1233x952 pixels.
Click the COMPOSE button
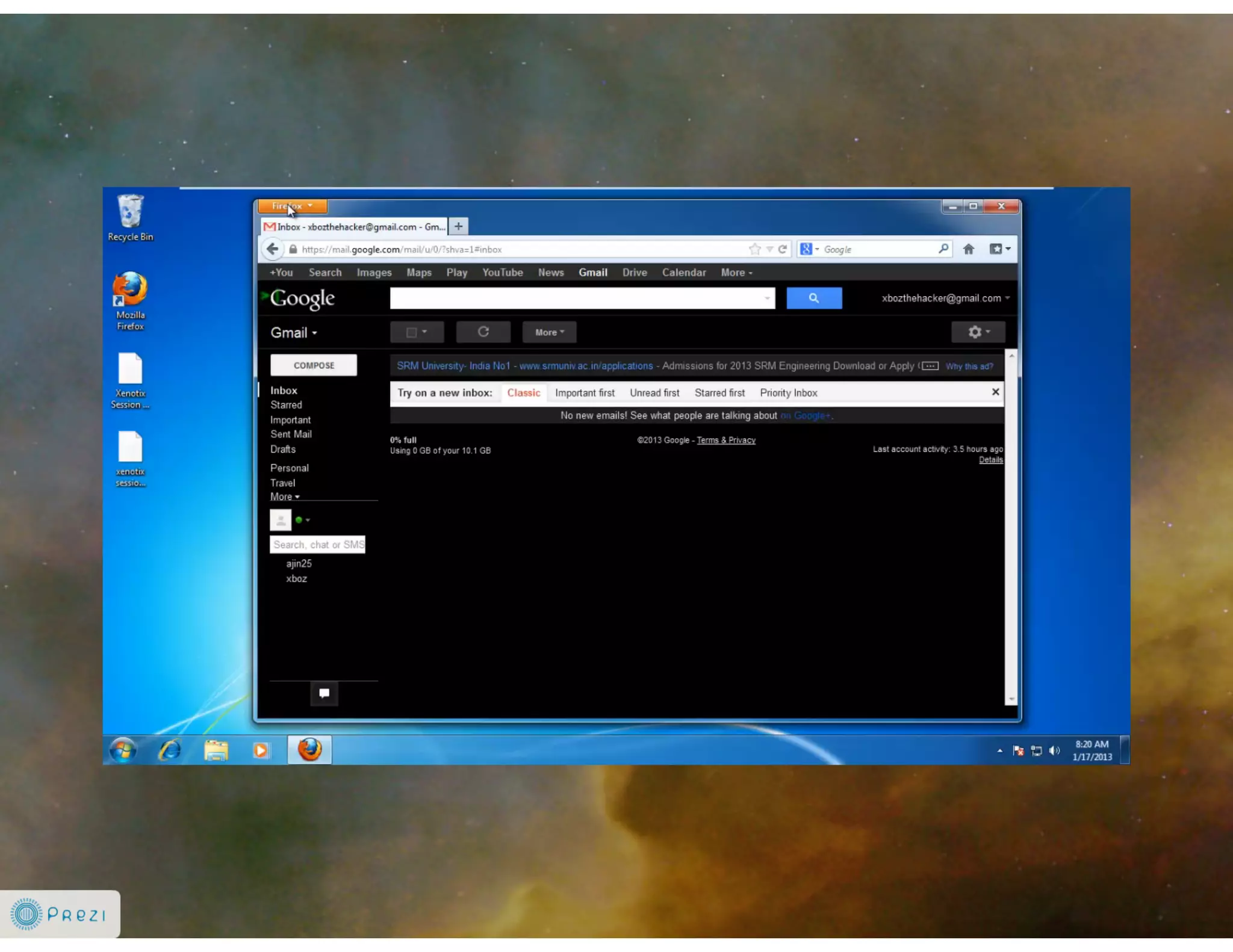[314, 365]
